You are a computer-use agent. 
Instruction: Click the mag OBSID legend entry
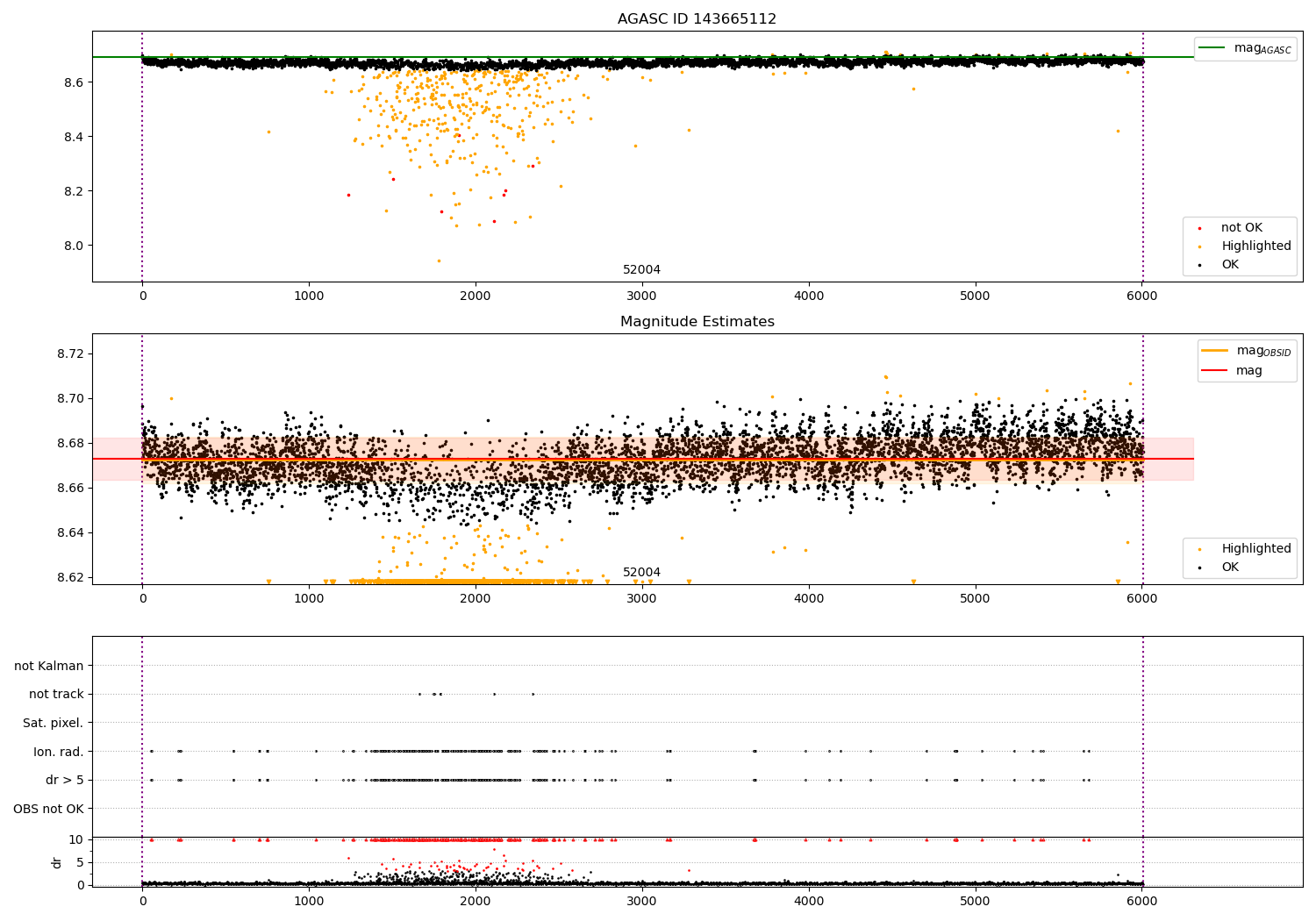coord(1248,351)
